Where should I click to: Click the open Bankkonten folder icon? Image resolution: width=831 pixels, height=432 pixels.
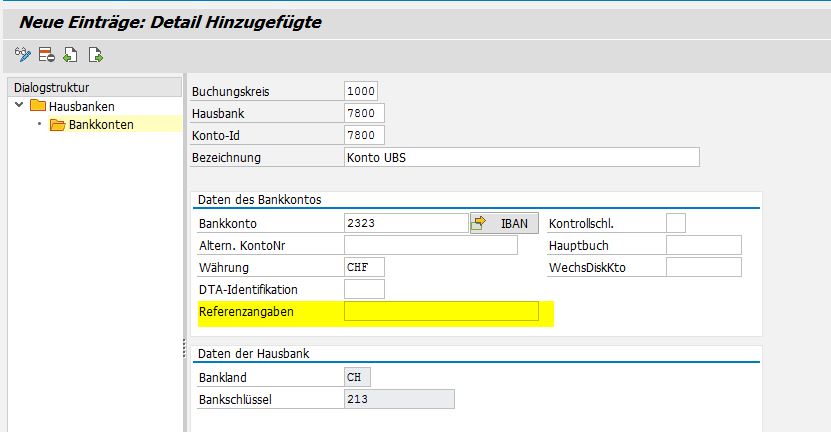pyautogui.click(x=57, y=125)
